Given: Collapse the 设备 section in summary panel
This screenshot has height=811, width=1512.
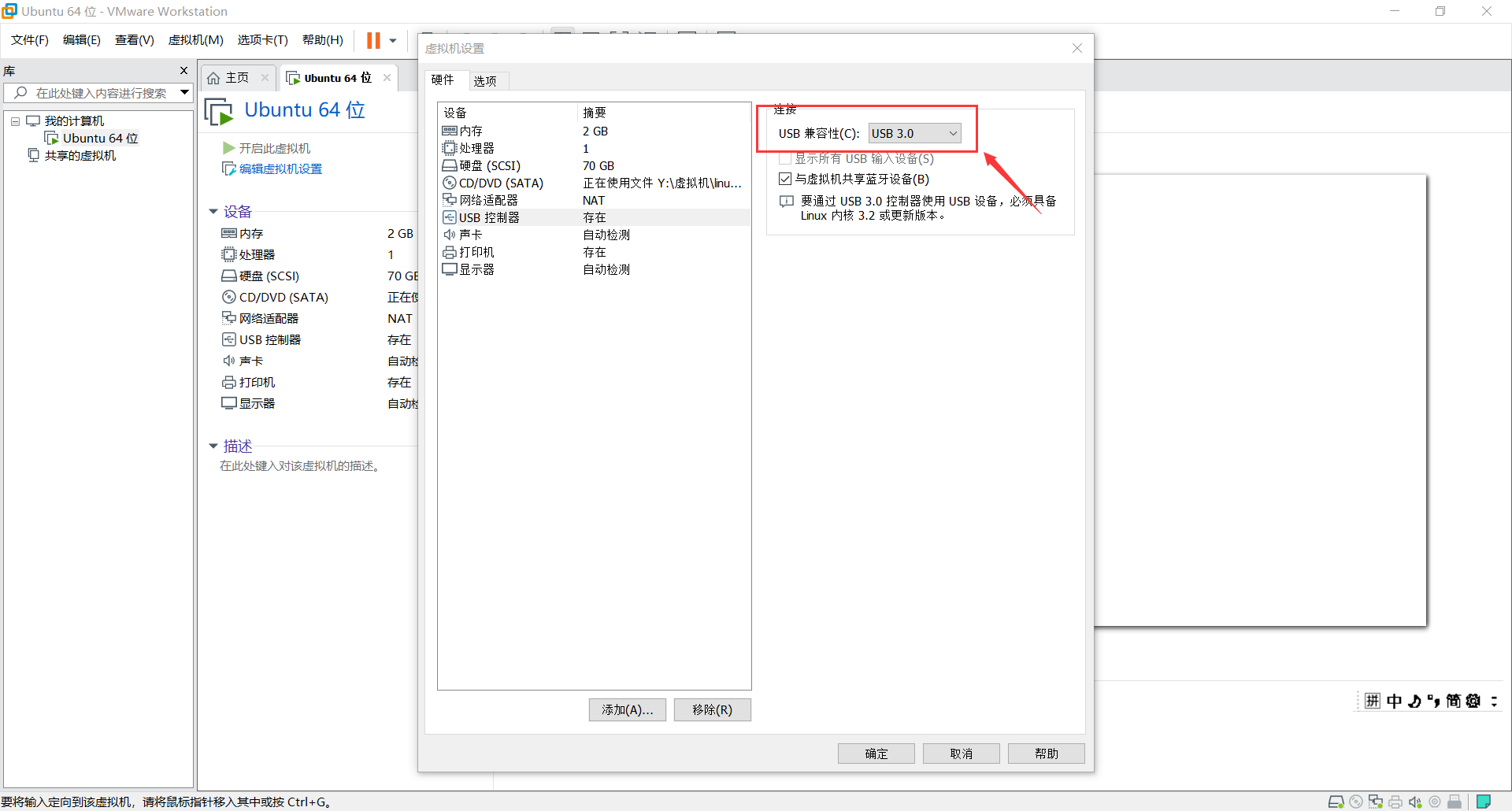Looking at the screenshot, I should coord(213,211).
